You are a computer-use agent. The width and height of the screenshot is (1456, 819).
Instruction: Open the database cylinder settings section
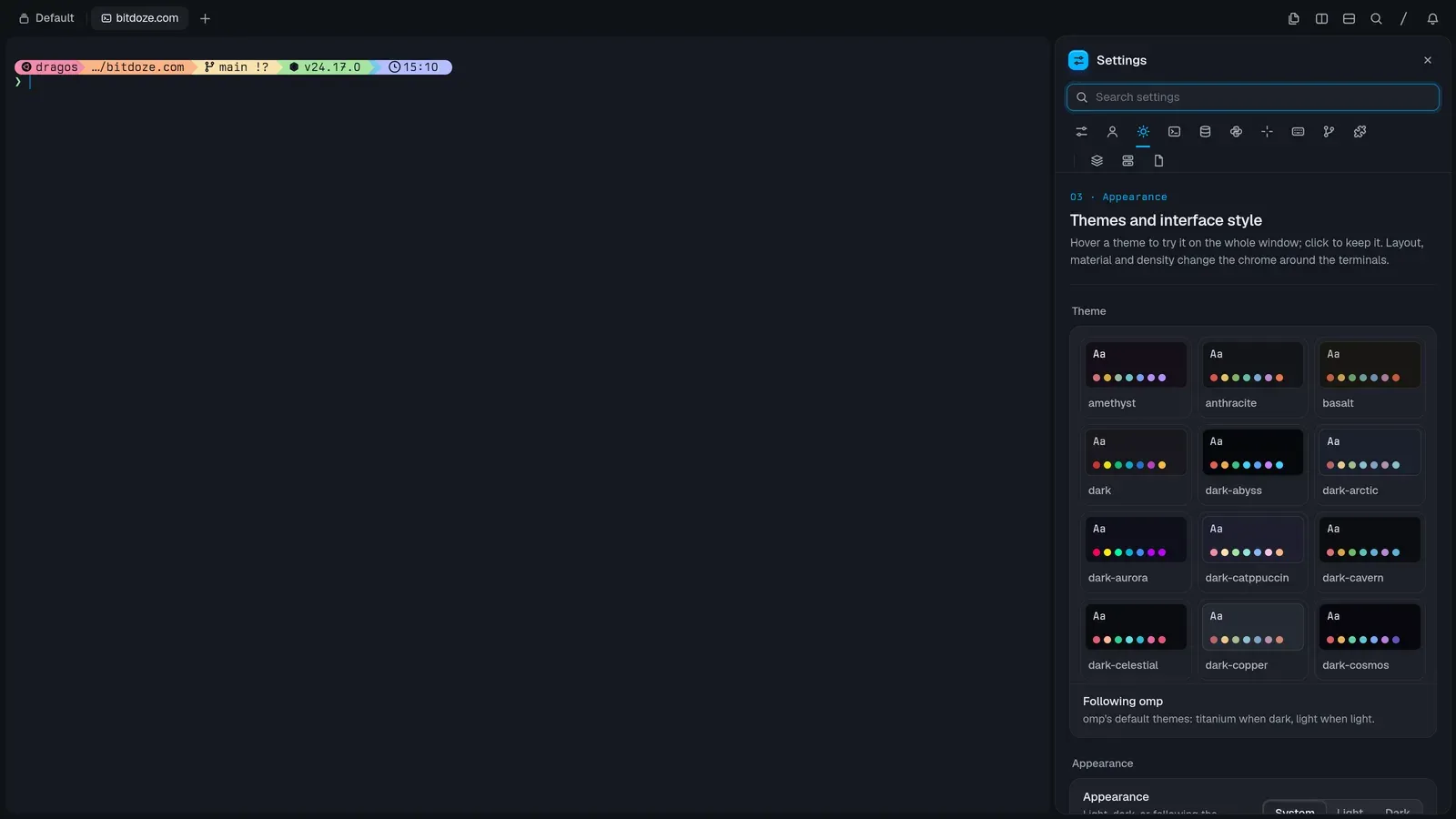pos(1205,132)
